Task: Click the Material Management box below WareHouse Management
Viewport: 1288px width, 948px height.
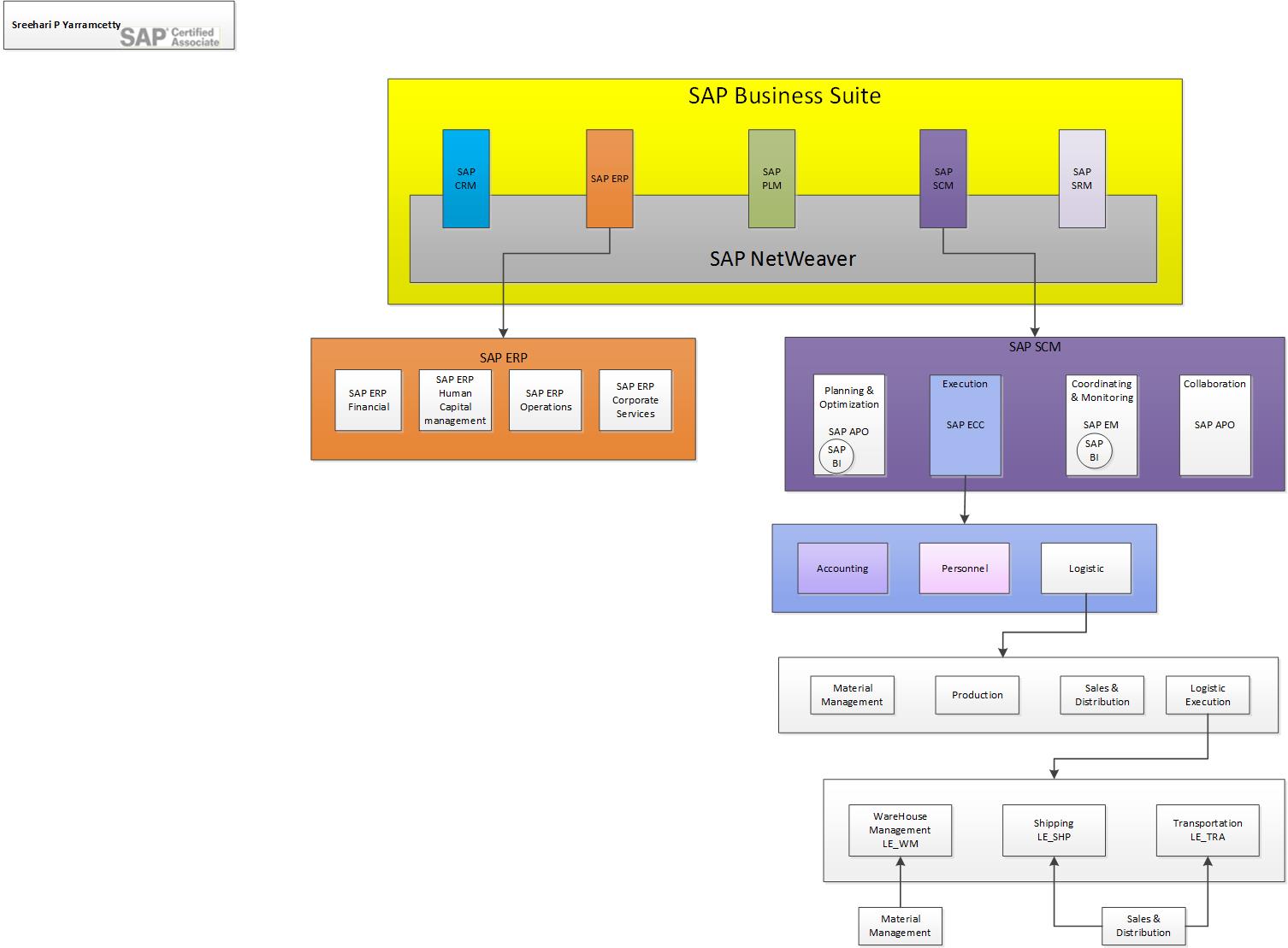Action: pos(901,926)
